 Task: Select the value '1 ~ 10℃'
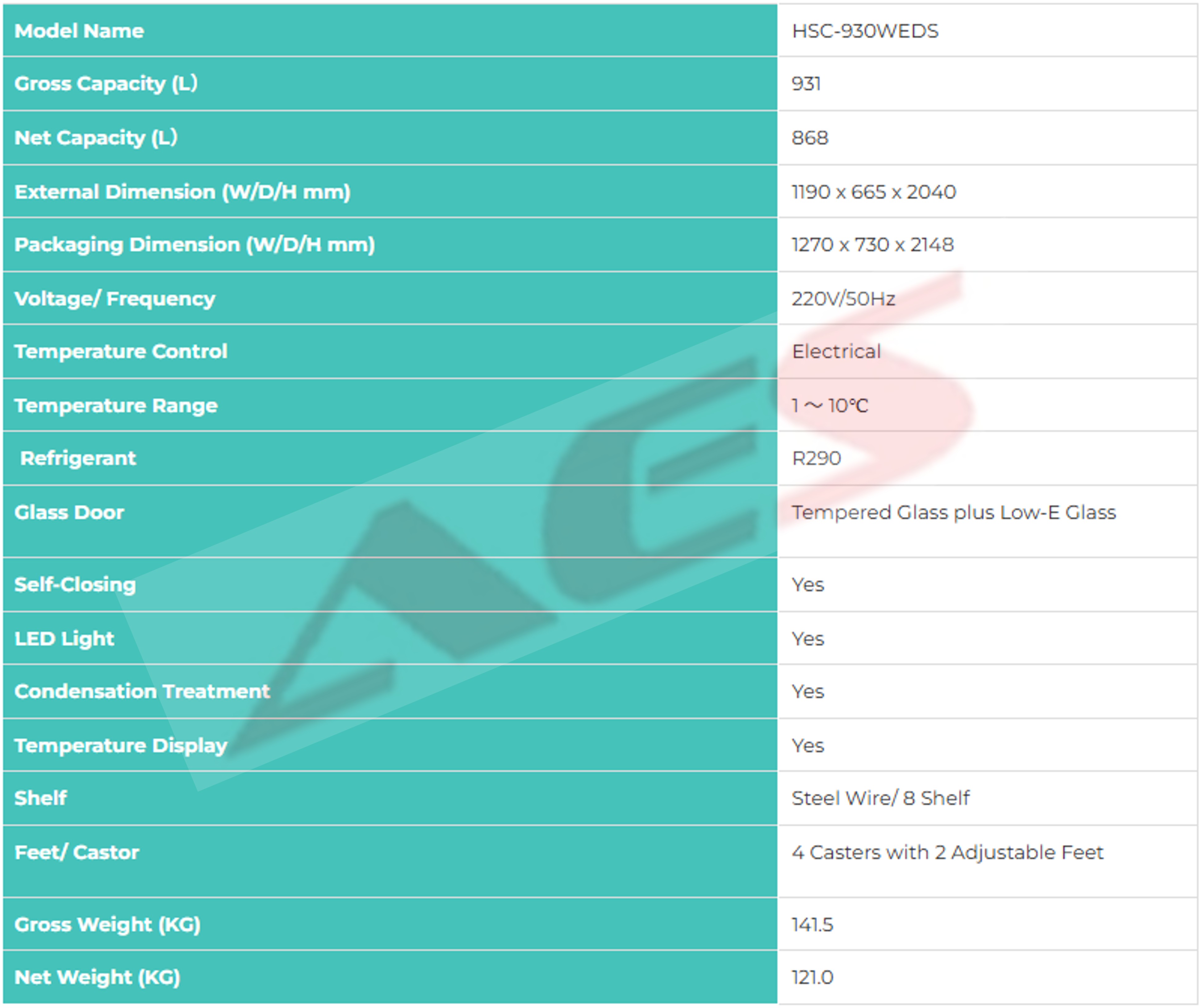[829, 406]
